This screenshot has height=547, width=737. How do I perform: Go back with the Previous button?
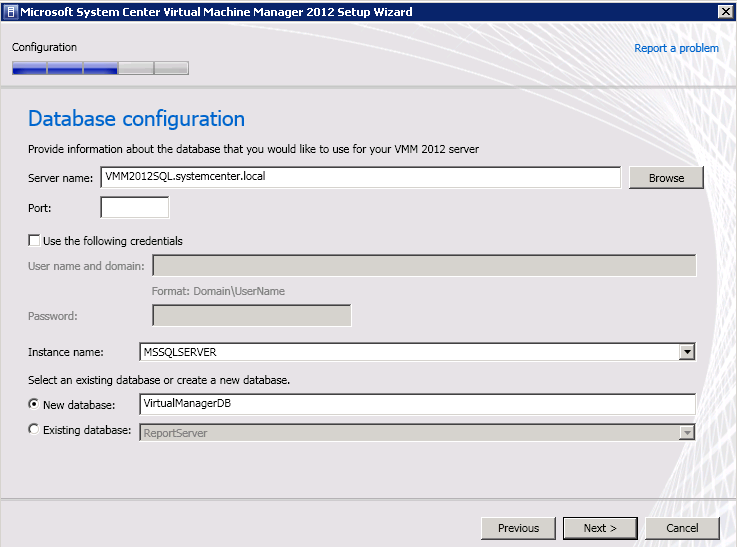pos(518,528)
